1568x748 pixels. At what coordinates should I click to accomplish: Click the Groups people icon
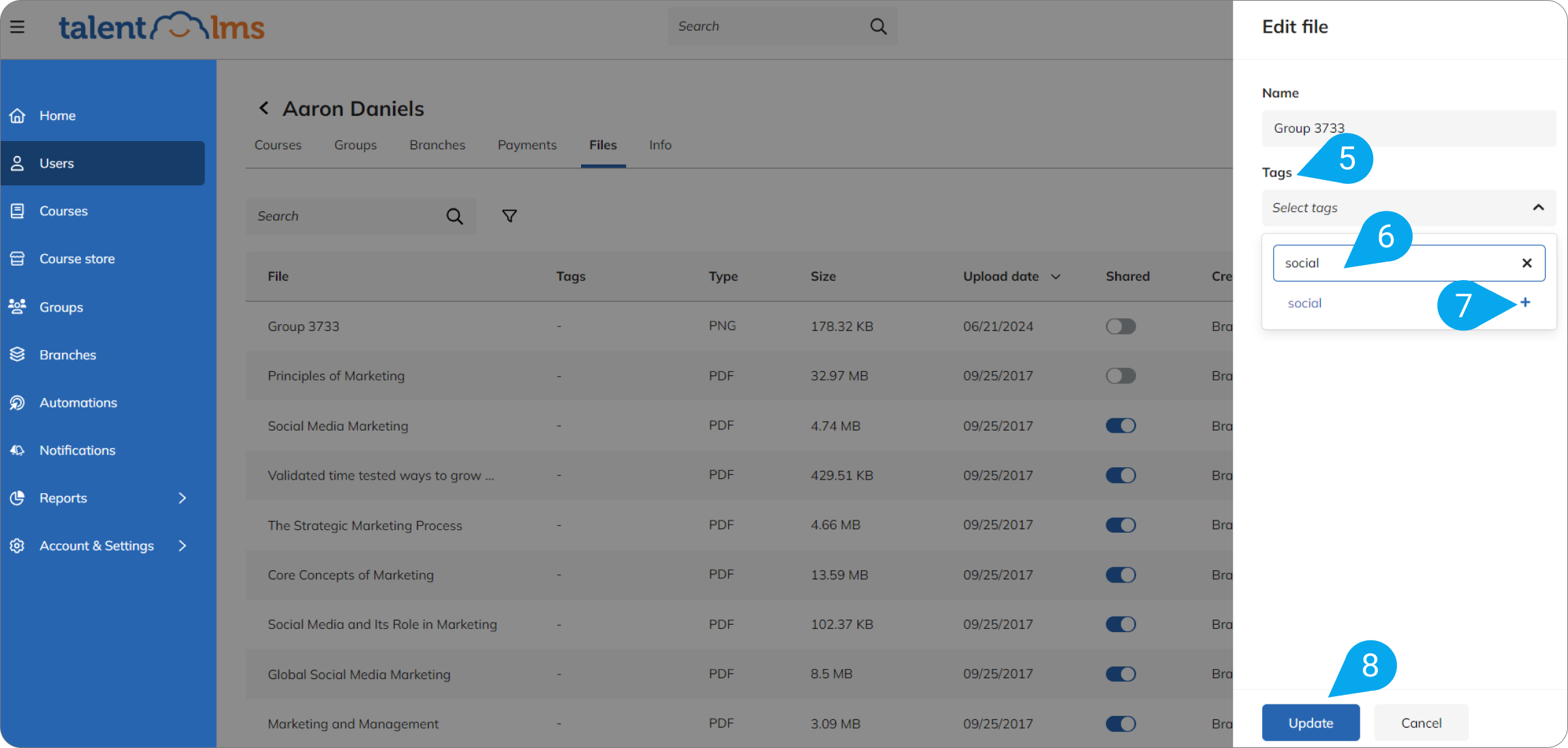pos(18,307)
